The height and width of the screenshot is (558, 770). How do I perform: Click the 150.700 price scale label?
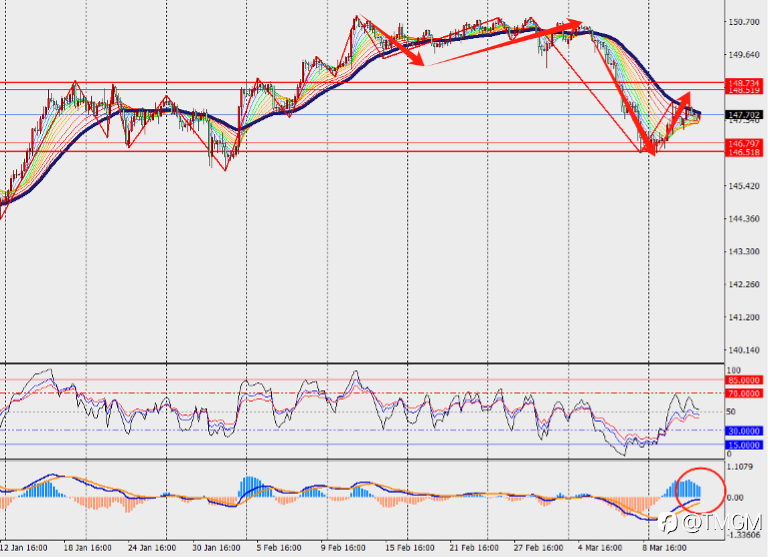(744, 22)
